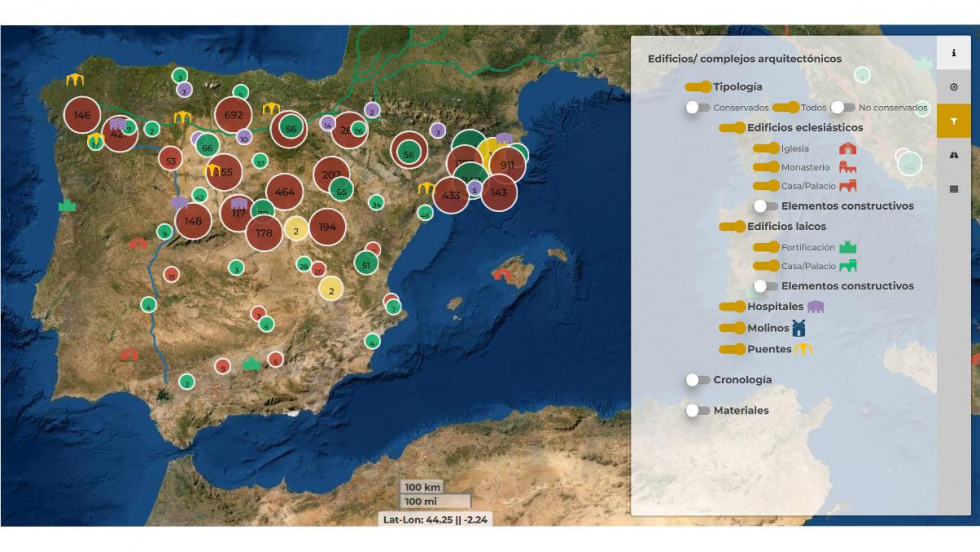Expand the Cronología filter section
The width and height of the screenshot is (980, 552).
(697, 380)
